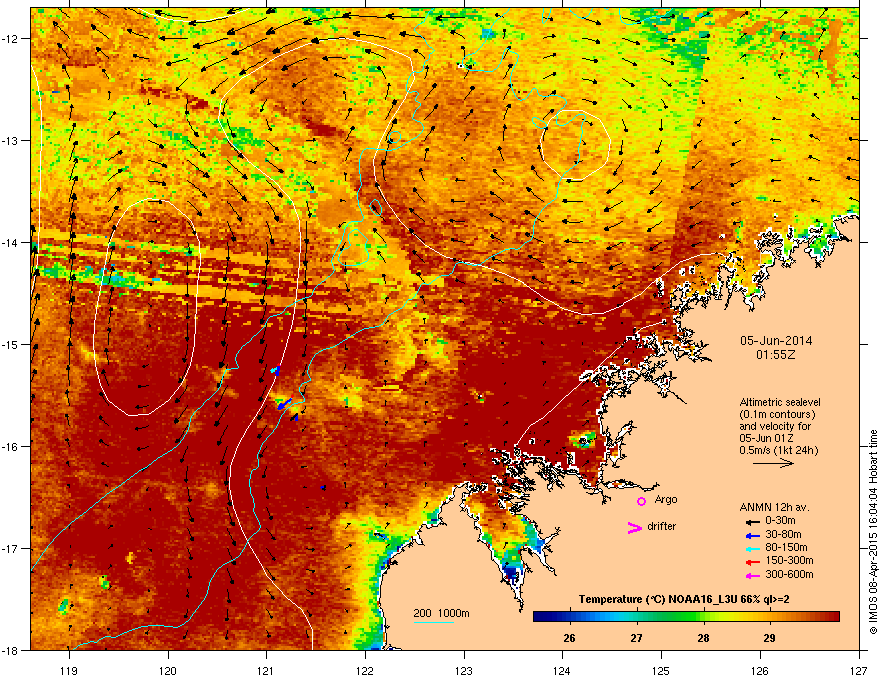880x680 pixels.
Task: Click the dark red end of color bar
Action: point(835,616)
